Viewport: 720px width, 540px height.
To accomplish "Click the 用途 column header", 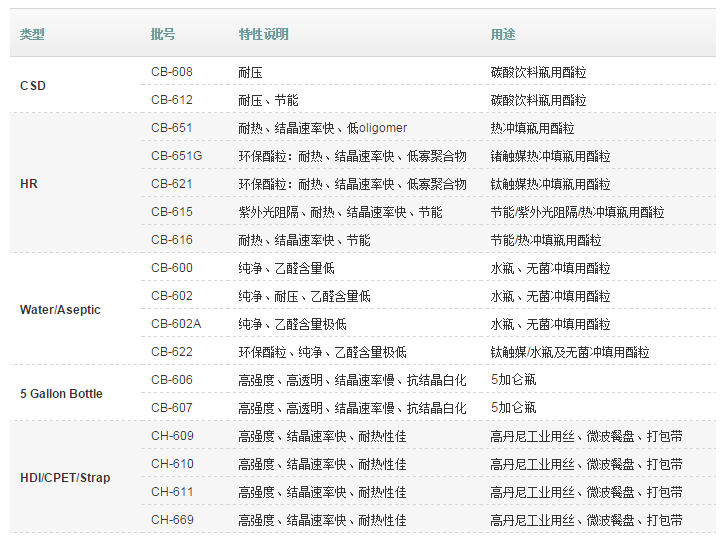I will coord(503,34).
